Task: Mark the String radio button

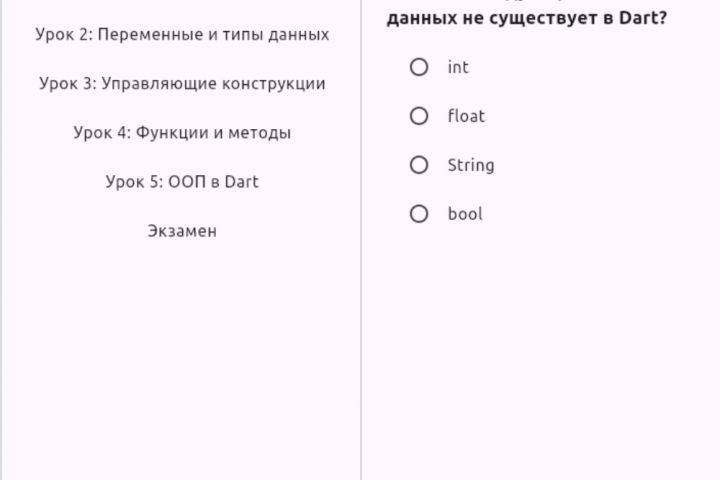Action: point(419,165)
